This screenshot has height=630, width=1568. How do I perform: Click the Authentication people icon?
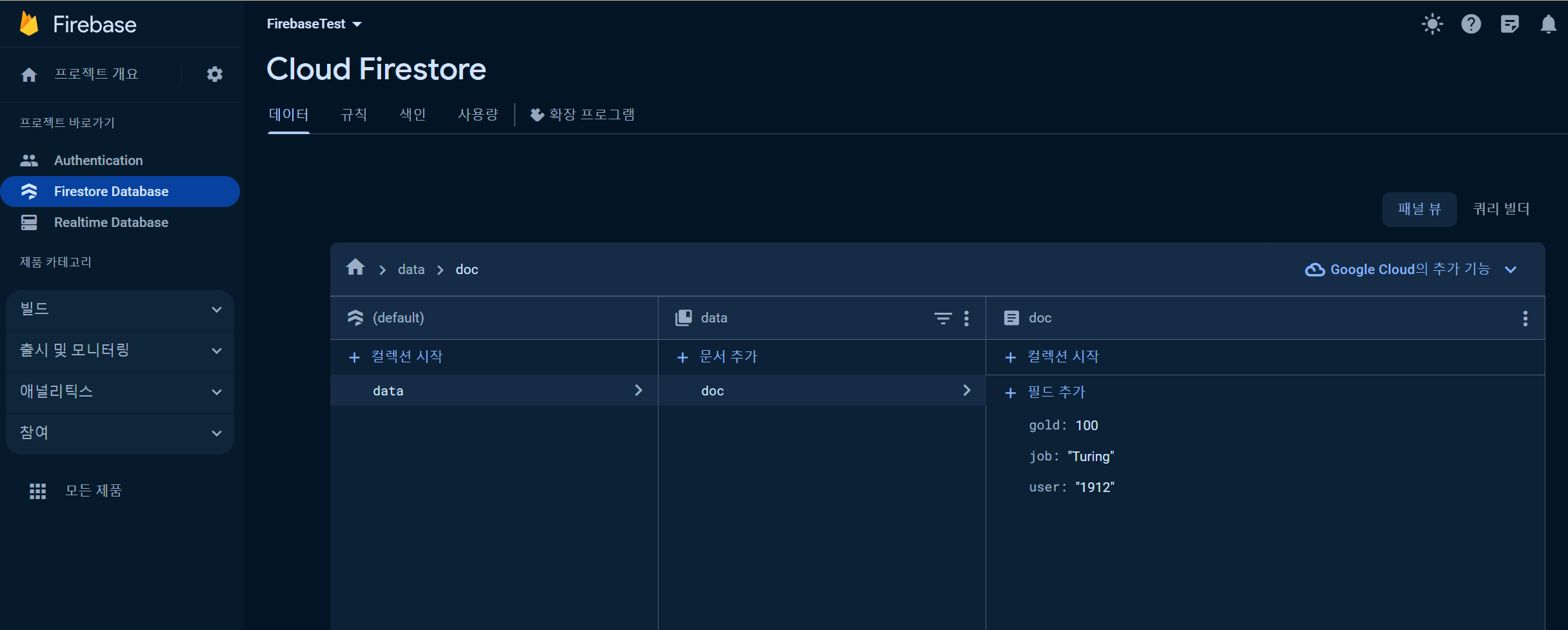29,161
